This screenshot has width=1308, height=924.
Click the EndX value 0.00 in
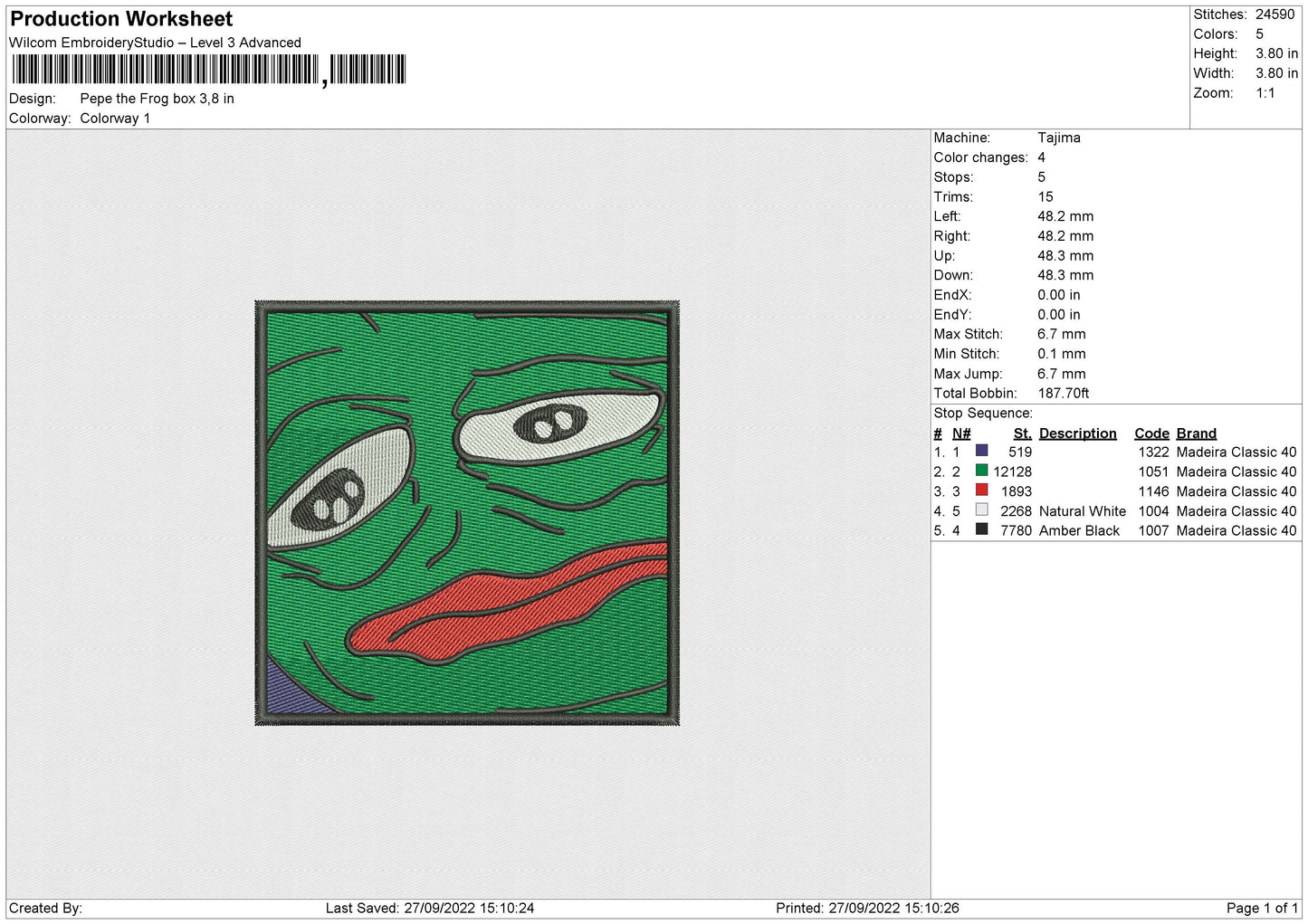pyautogui.click(x=1058, y=295)
